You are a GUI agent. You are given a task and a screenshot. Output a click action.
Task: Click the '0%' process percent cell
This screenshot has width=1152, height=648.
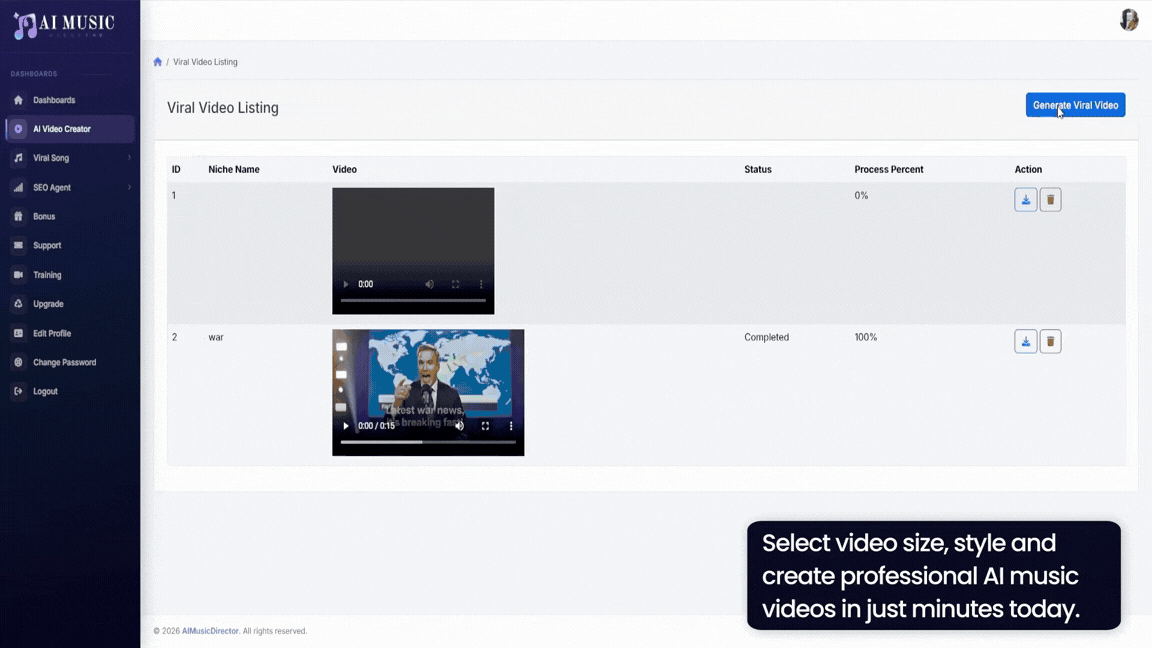pos(861,195)
